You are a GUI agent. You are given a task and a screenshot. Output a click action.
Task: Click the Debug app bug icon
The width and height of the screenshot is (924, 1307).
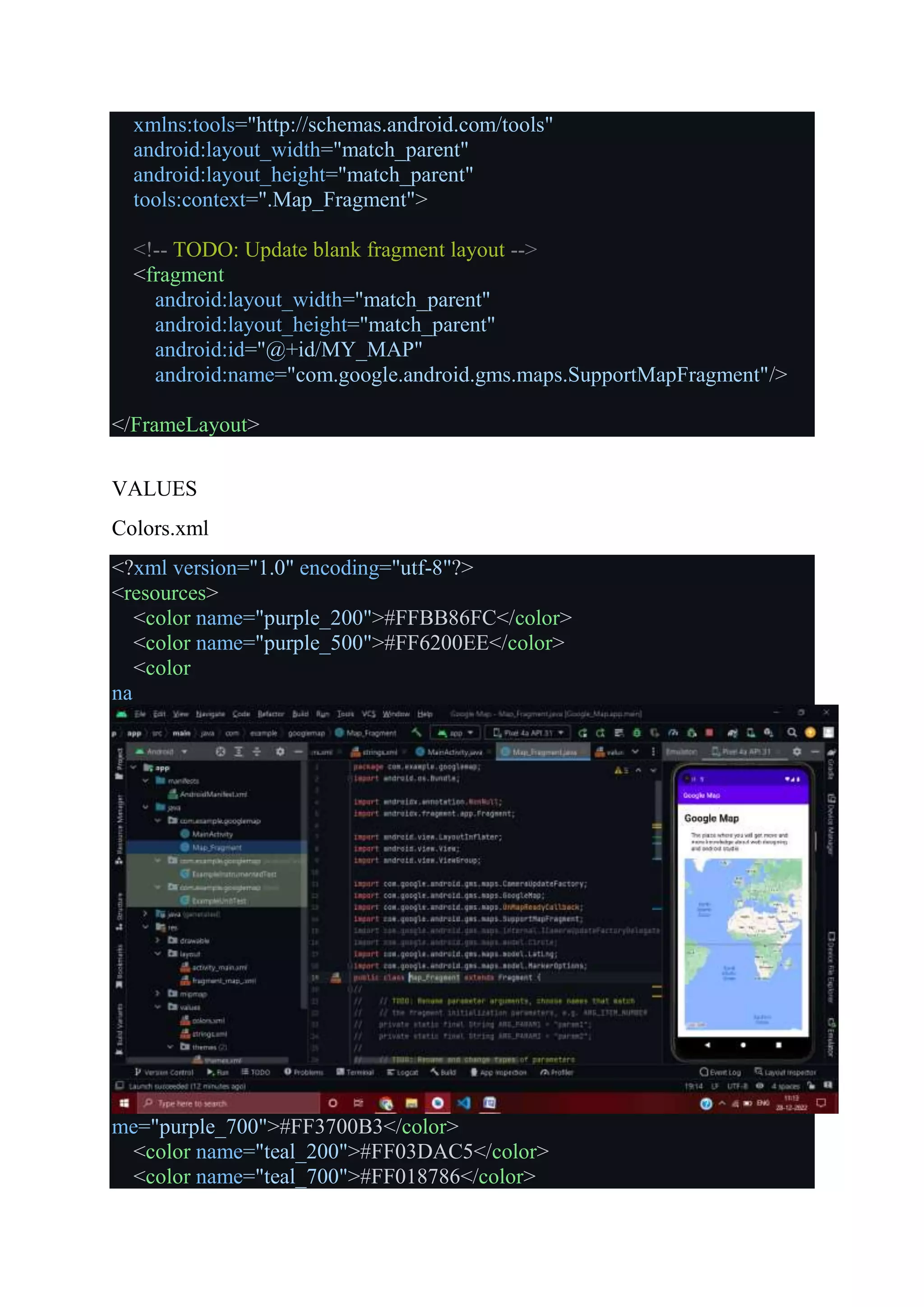(637, 732)
